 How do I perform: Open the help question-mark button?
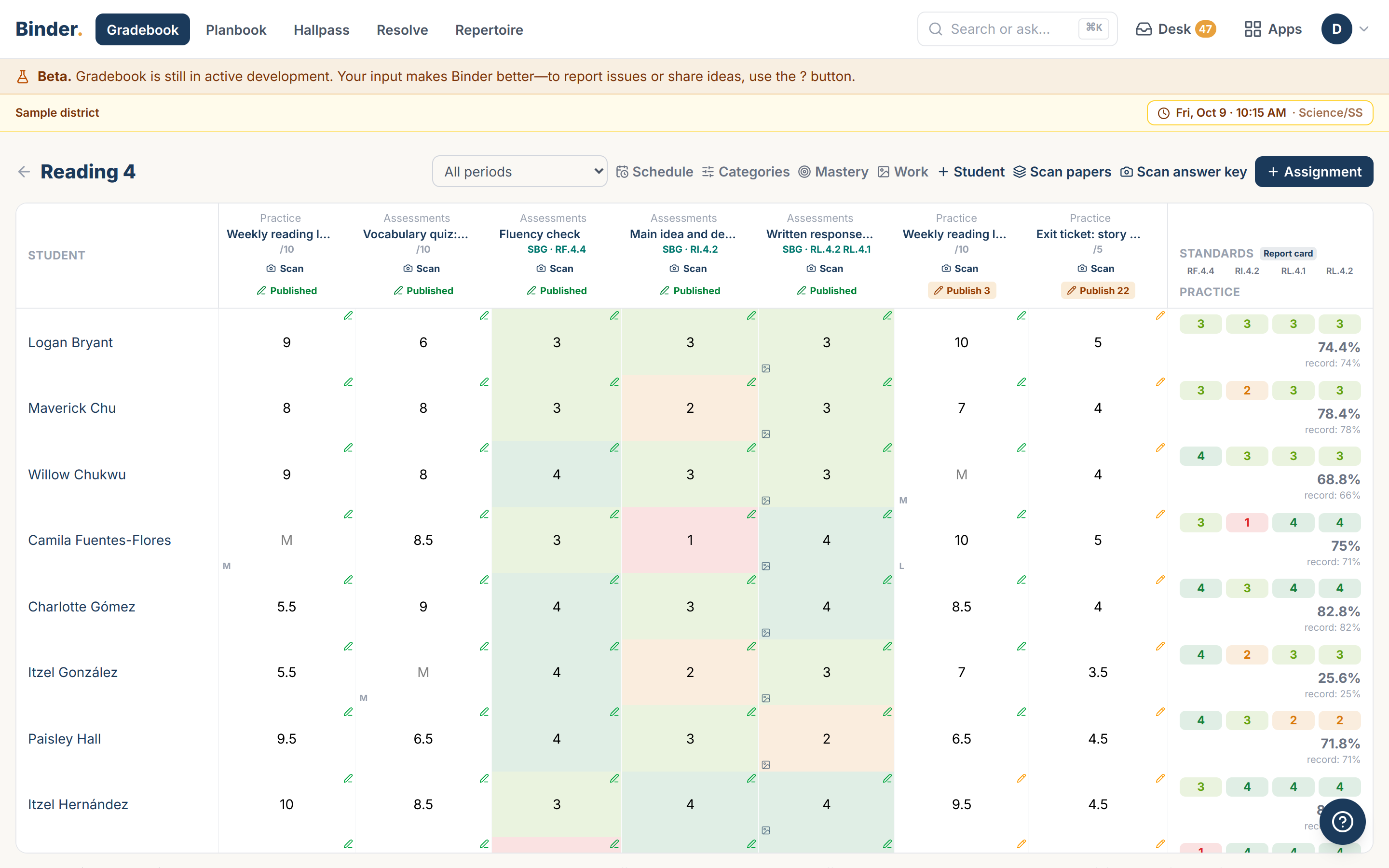tap(1343, 822)
